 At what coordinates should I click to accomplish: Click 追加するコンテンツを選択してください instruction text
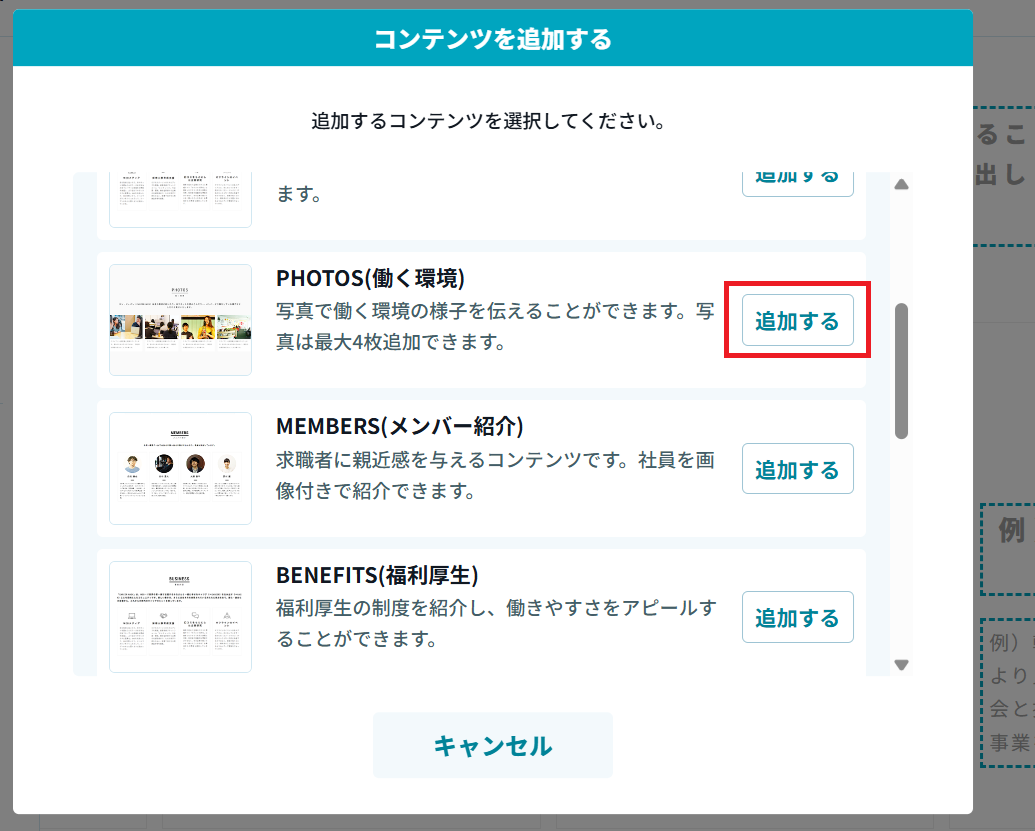pos(488,121)
